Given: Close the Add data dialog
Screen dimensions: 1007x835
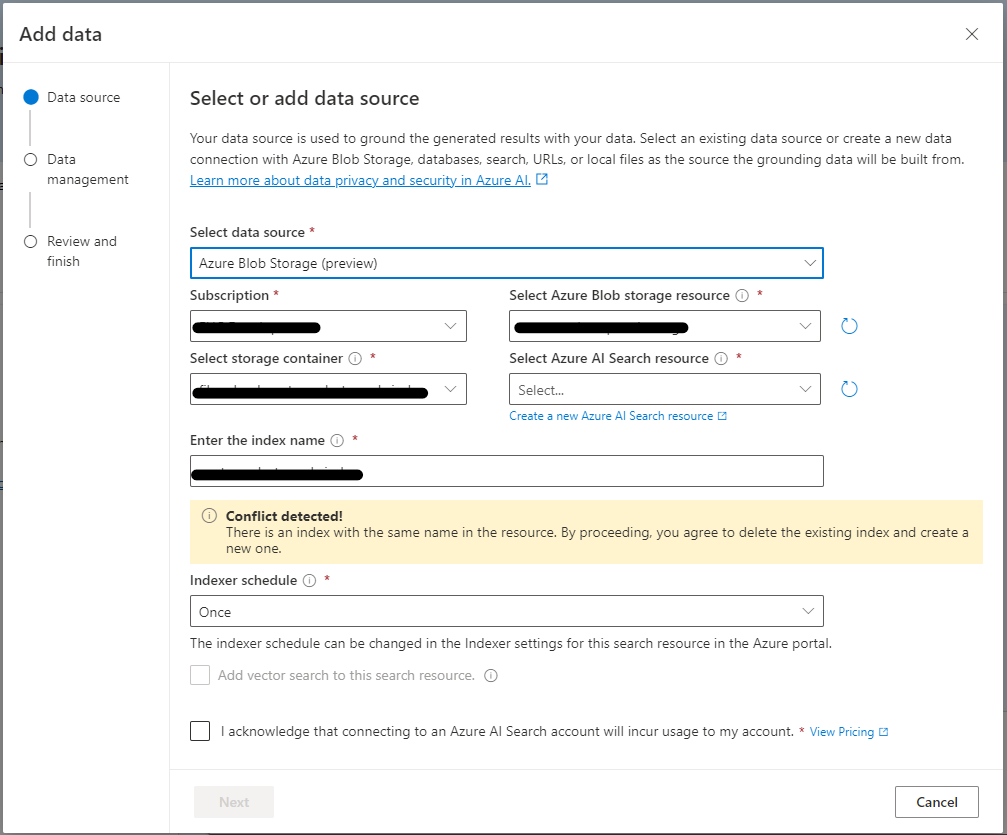Looking at the screenshot, I should (x=972, y=34).
